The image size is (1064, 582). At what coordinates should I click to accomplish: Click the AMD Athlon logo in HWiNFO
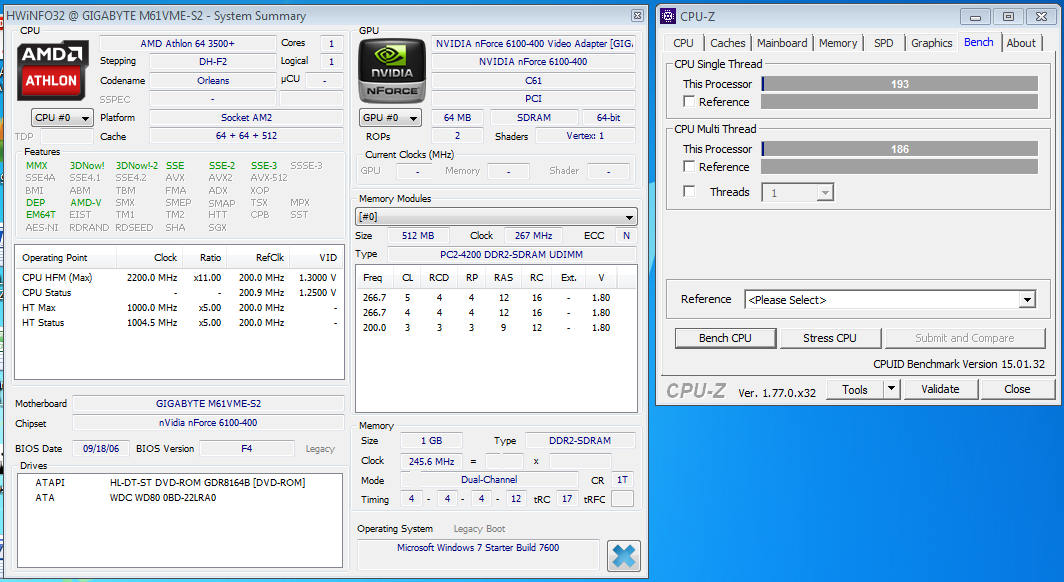pos(52,71)
